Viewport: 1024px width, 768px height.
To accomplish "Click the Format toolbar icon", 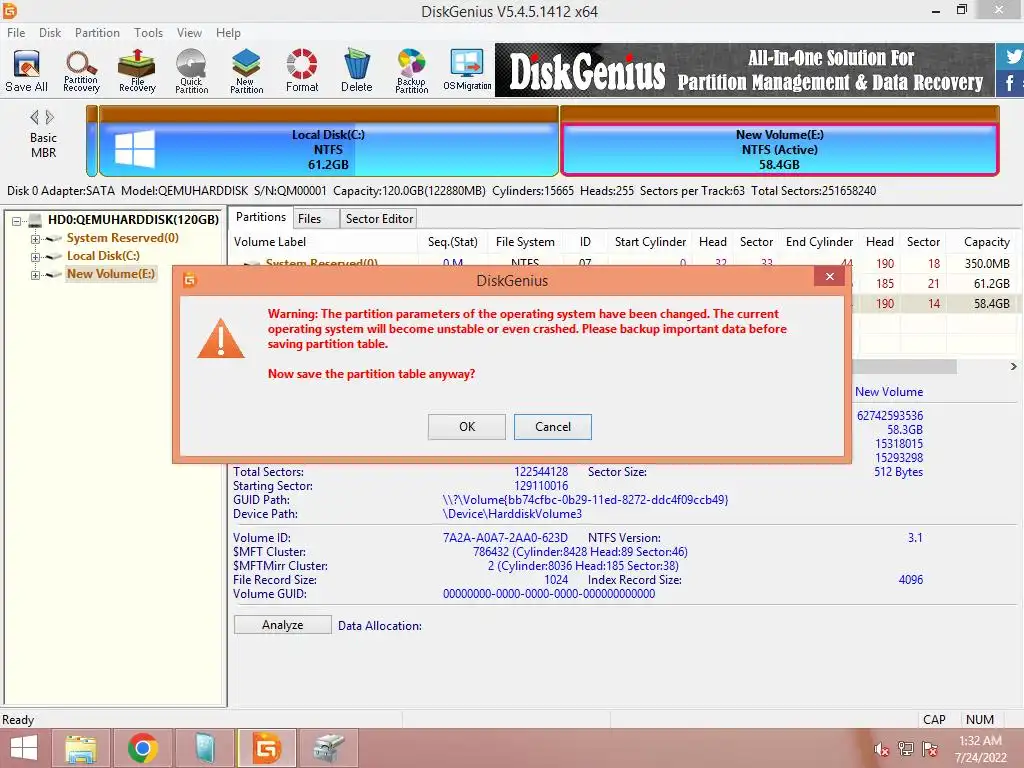I will [x=302, y=70].
